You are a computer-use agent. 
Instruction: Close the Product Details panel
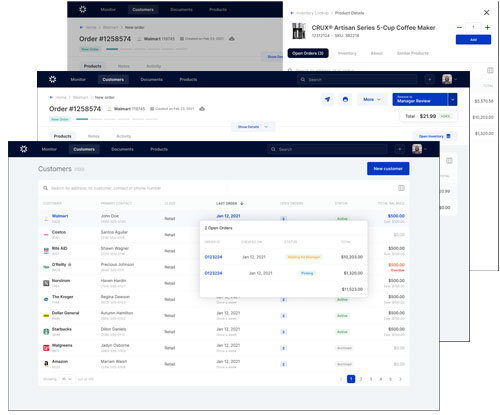click(x=487, y=13)
